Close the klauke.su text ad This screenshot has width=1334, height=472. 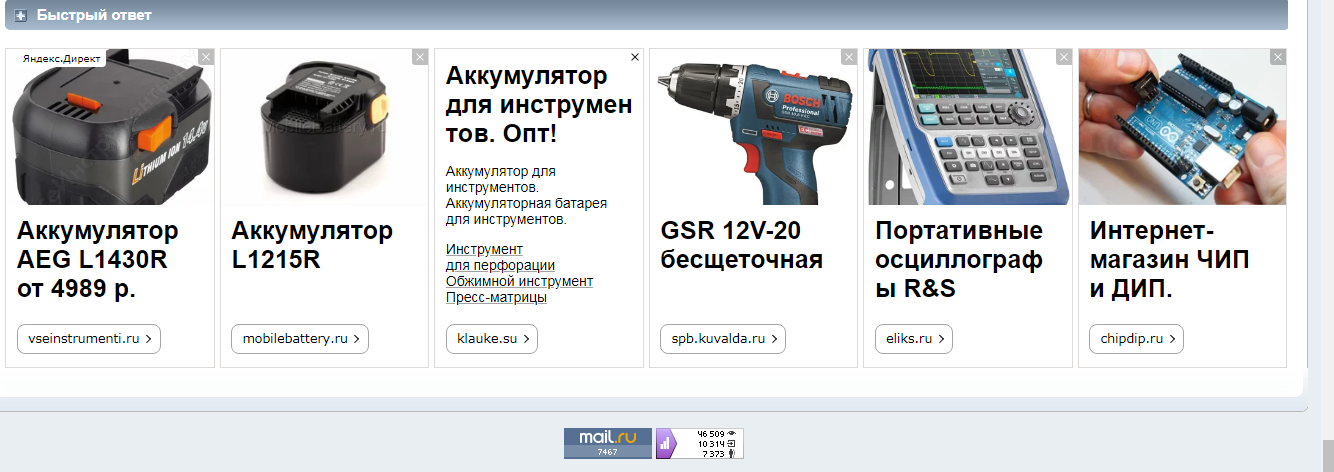[x=635, y=57]
